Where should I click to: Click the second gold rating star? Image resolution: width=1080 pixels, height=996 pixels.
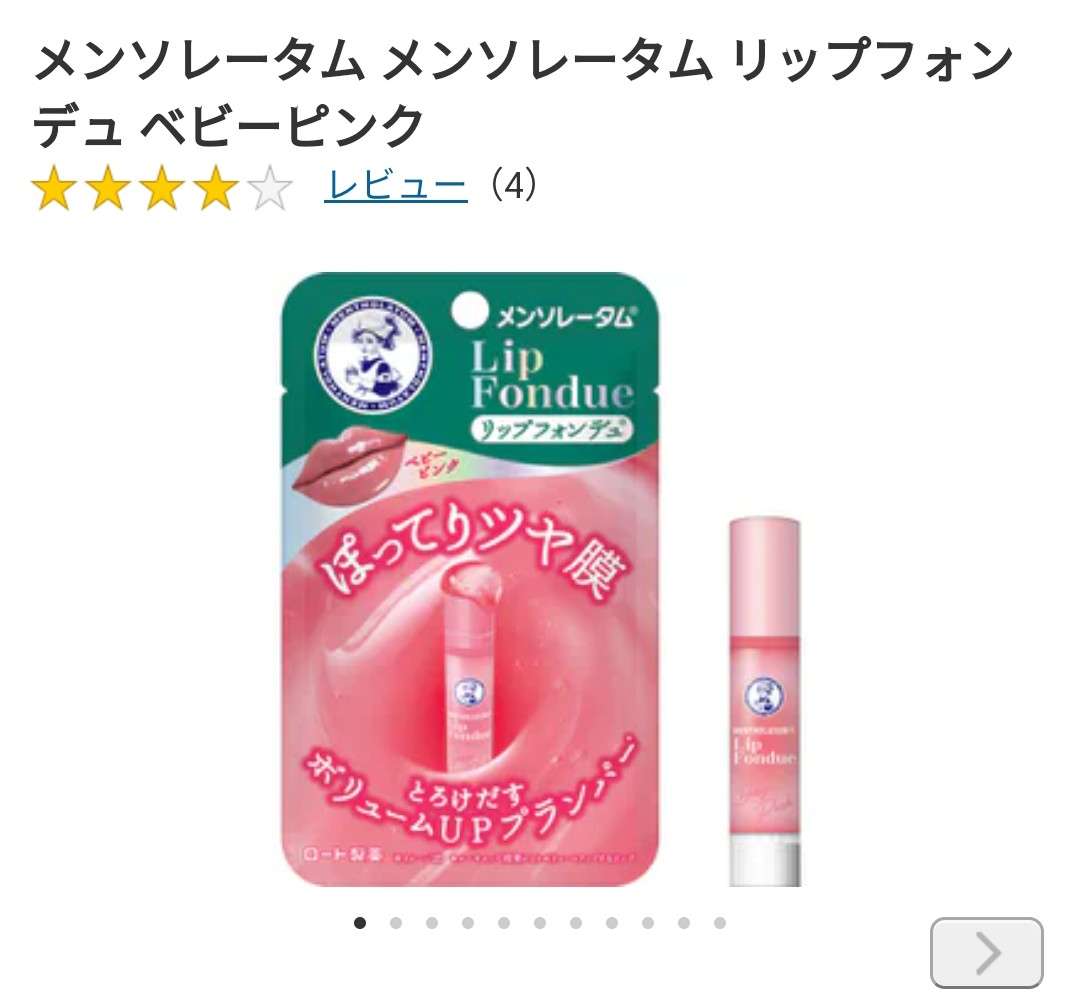pos(108,187)
